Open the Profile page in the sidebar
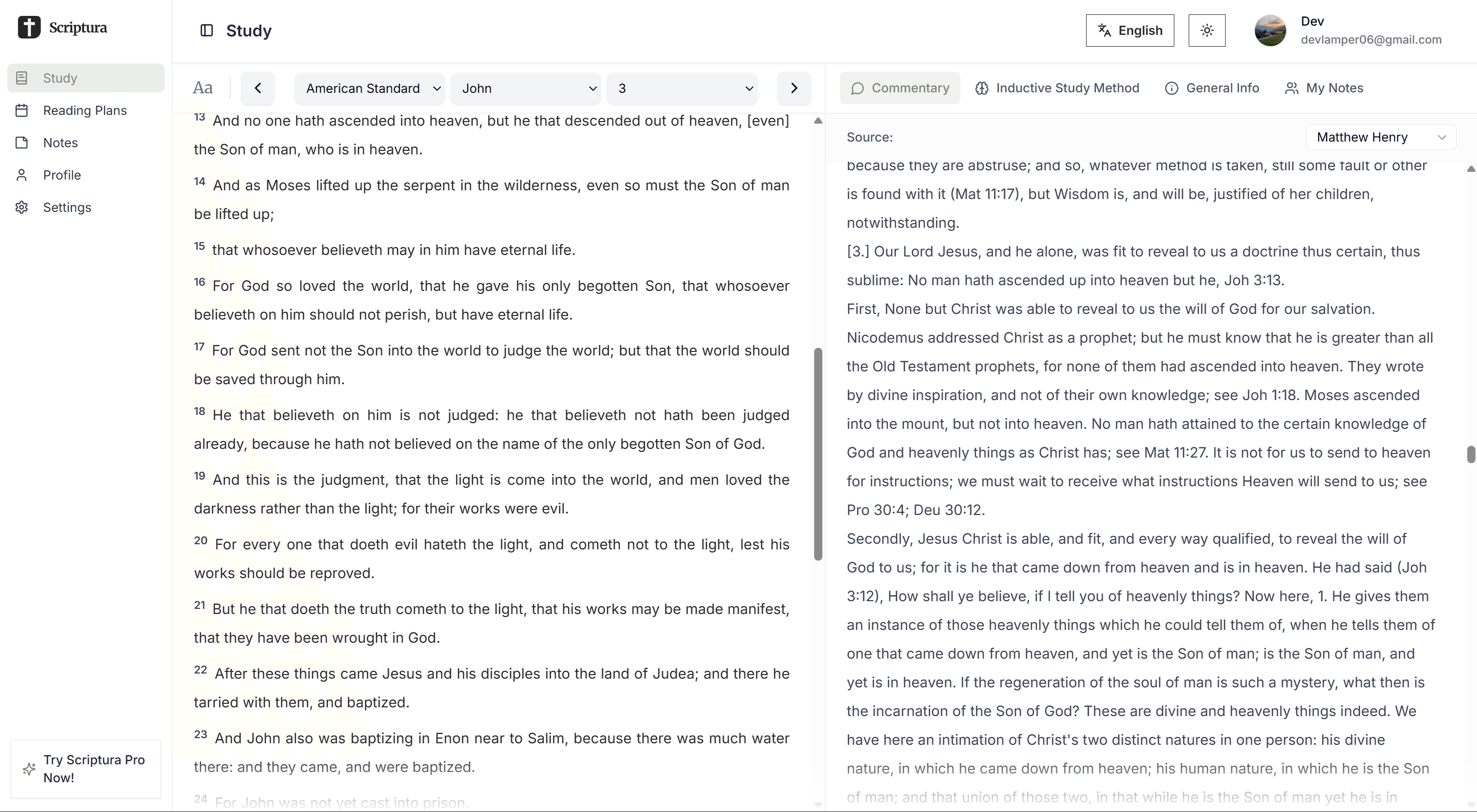The width and height of the screenshot is (1477, 812). (62, 175)
